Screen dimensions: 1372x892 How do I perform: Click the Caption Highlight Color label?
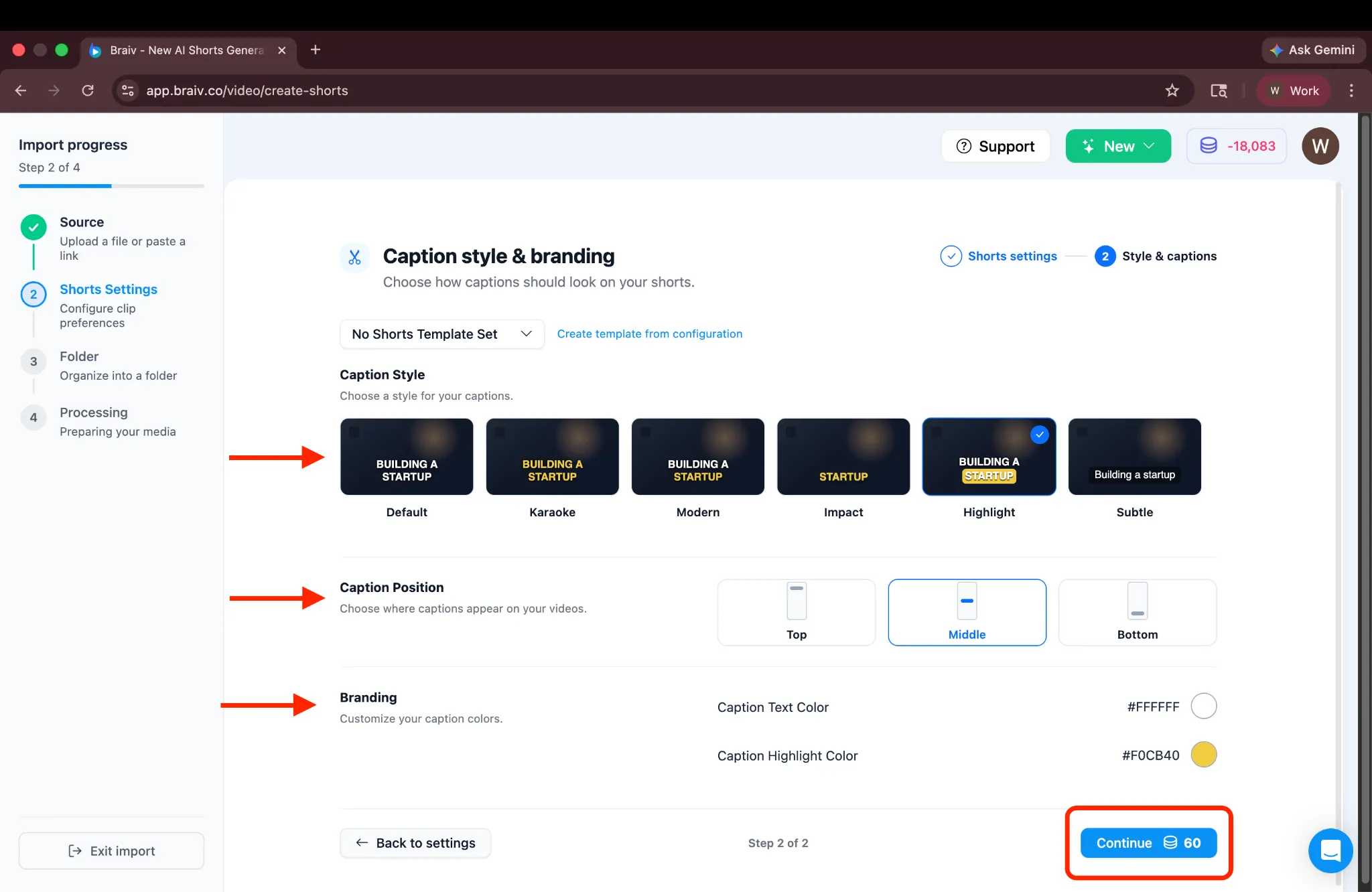(787, 756)
